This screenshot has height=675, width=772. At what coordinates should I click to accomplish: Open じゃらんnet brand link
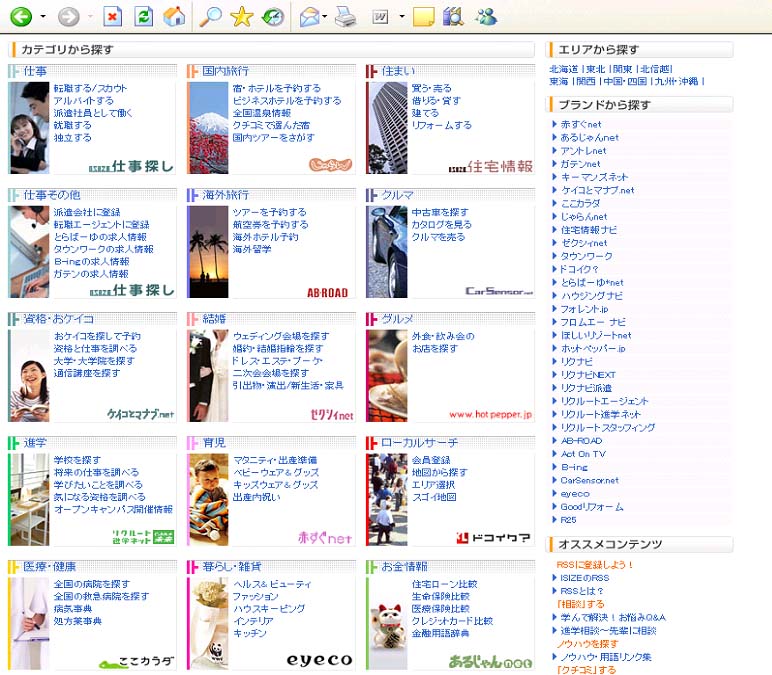pos(584,217)
